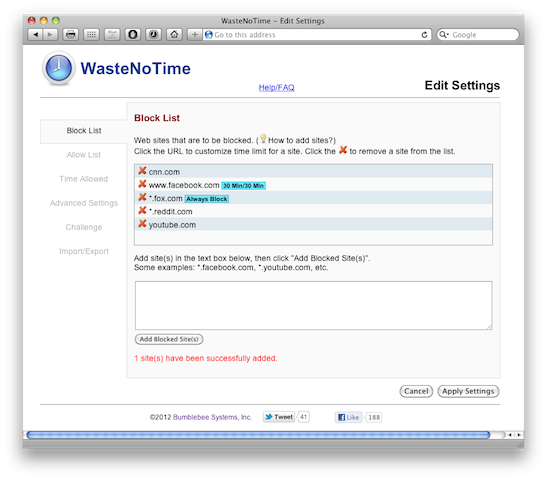547x480 pixels.
Task: Remove cnn.com using its red X icon
Action: 142,171
